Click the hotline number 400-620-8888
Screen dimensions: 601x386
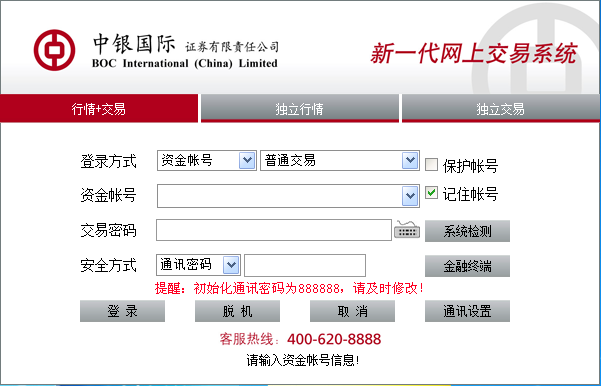pos(334,339)
